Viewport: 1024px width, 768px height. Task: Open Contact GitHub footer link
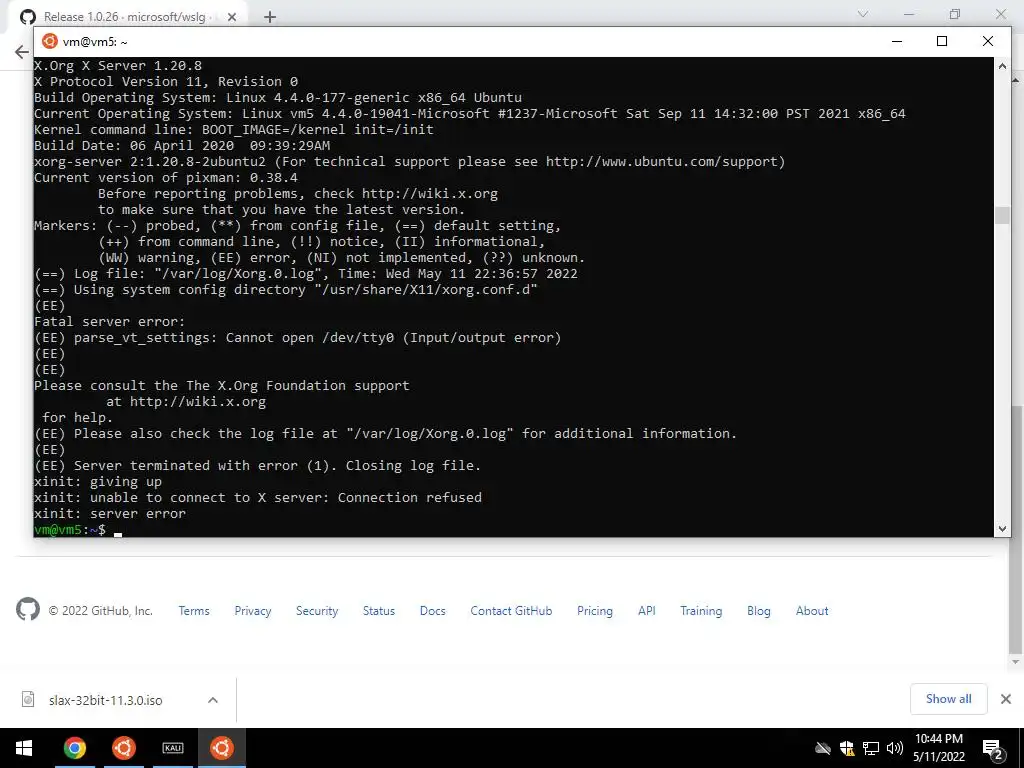click(511, 611)
